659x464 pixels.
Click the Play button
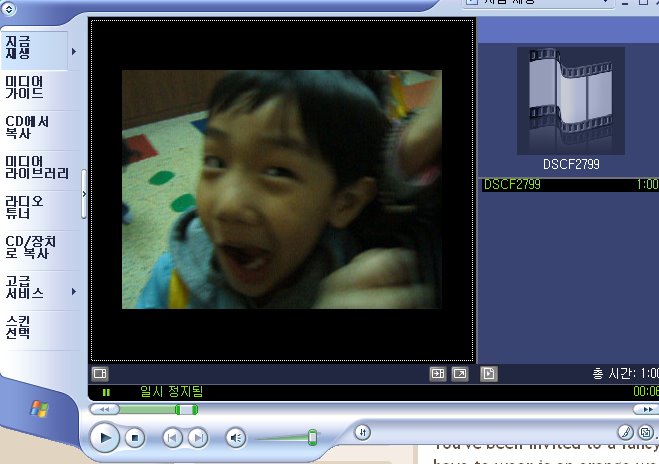coord(103,437)
